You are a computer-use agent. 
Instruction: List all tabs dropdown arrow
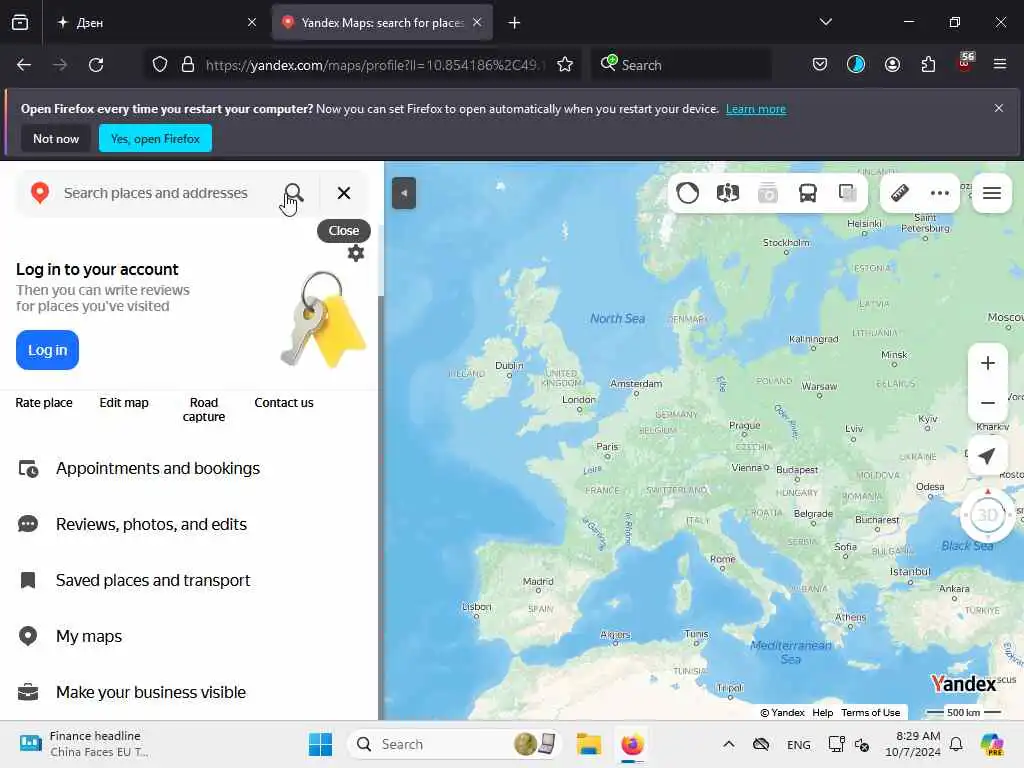[x=825, y=22]
